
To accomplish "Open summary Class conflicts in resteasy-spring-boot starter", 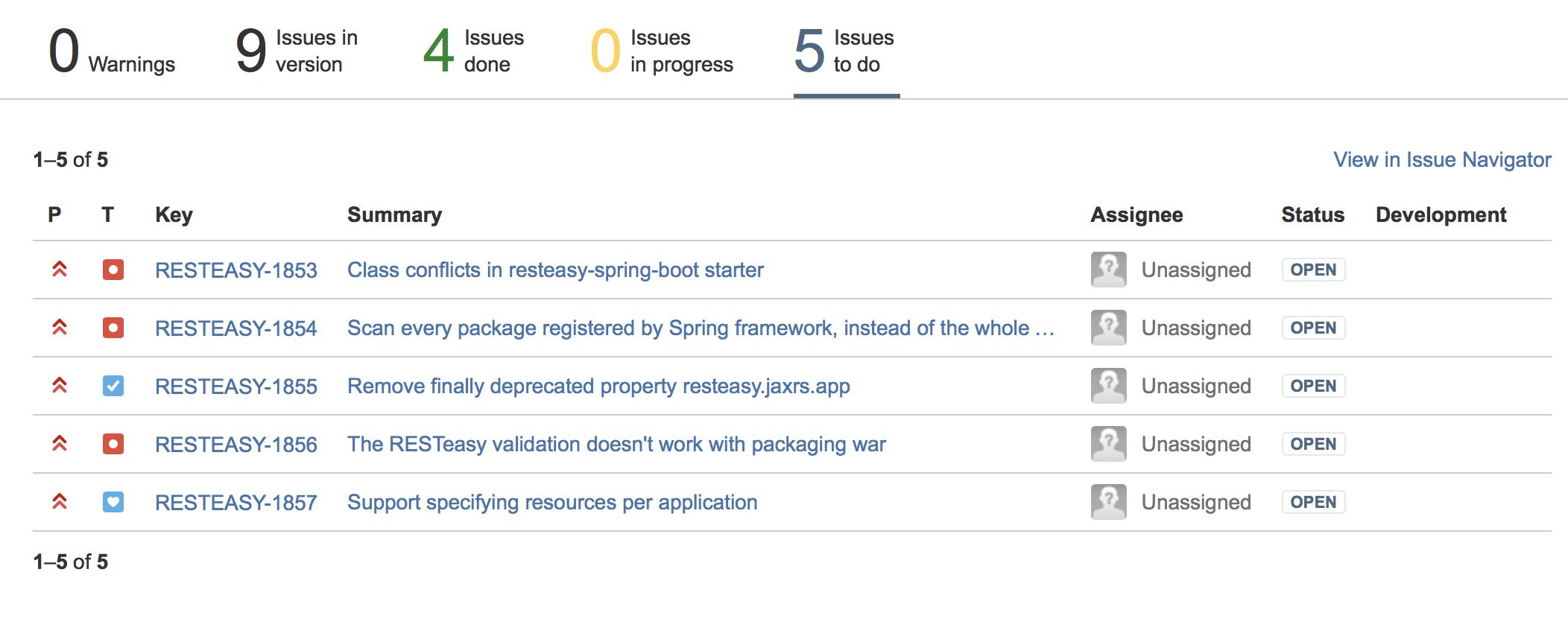I will pos(555,270).
